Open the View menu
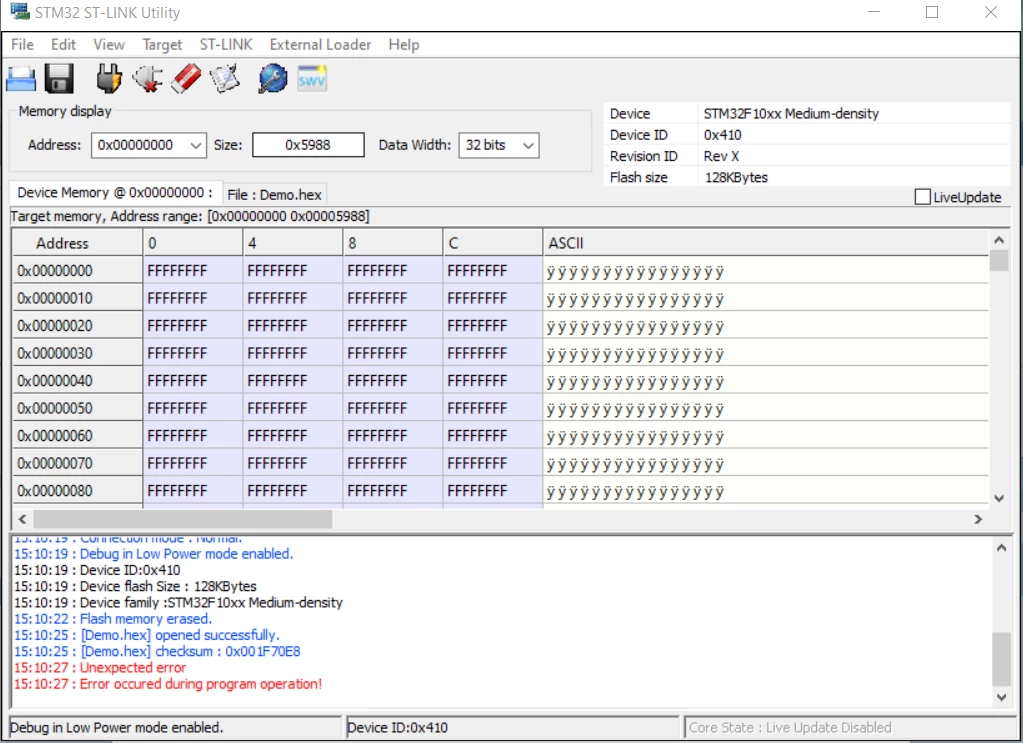Image resolution: width=1023 pixels, height=743 pixels. (109, 44)
